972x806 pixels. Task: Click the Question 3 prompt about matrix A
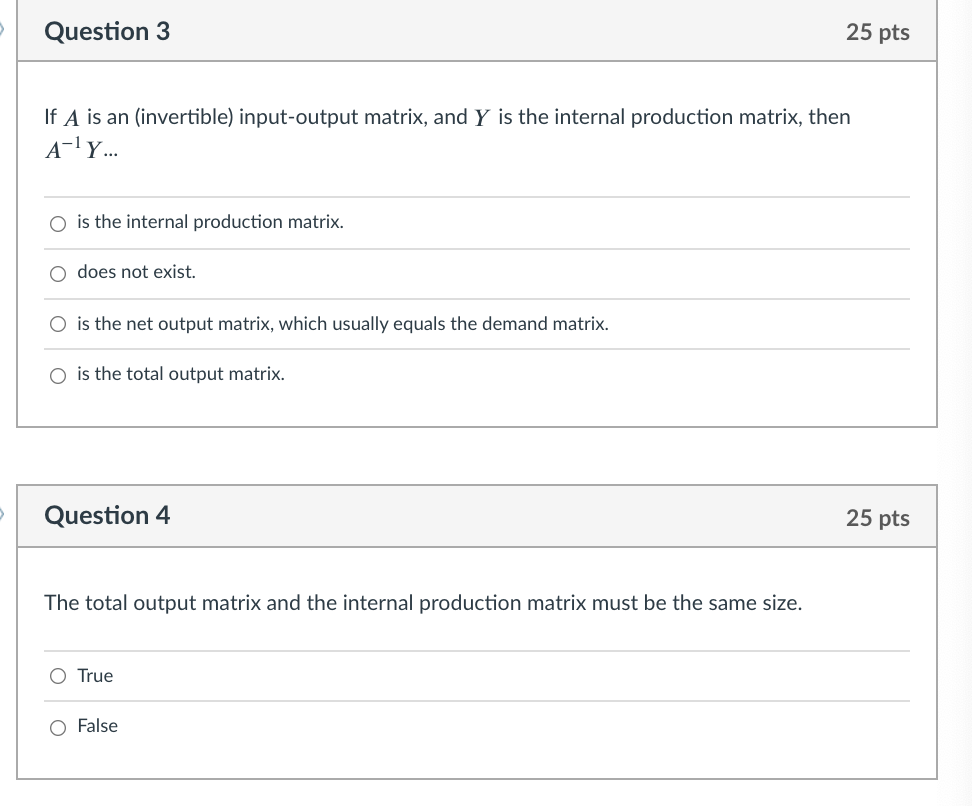pos(448,117)
